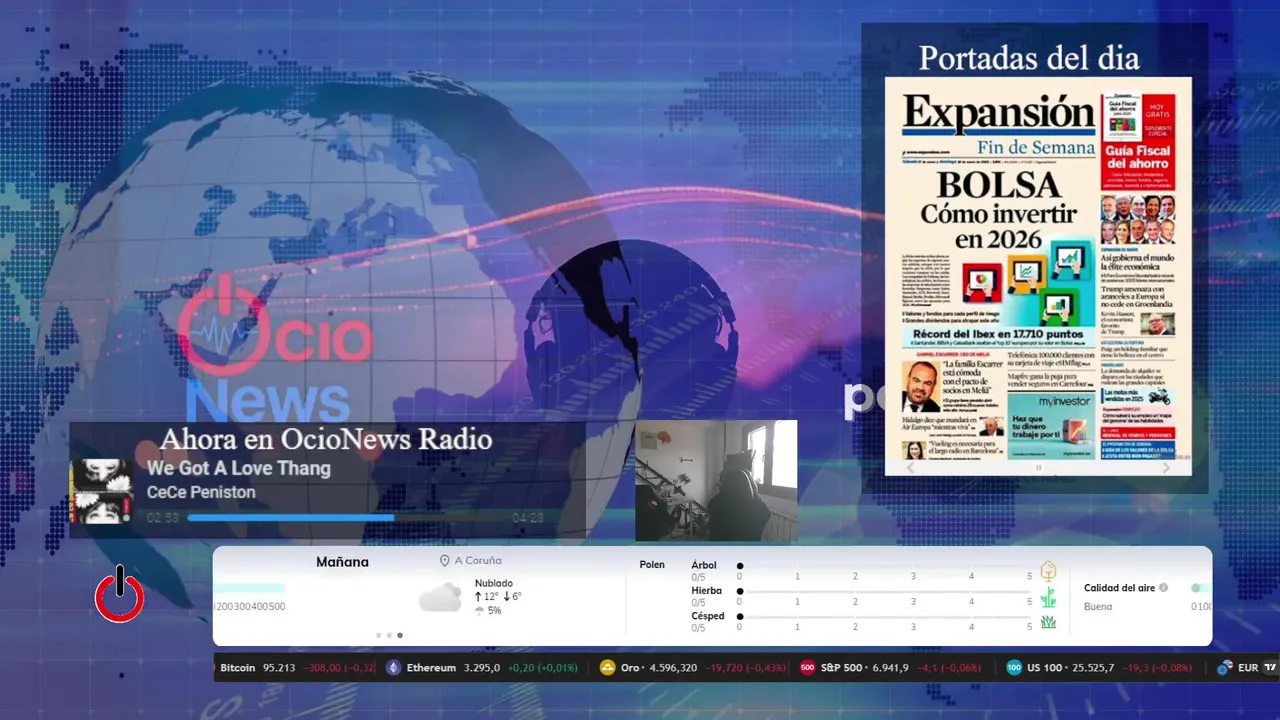Click the Hierba pollen label
The height and width of the screenshot is (720, 1280).
[706, 591]
